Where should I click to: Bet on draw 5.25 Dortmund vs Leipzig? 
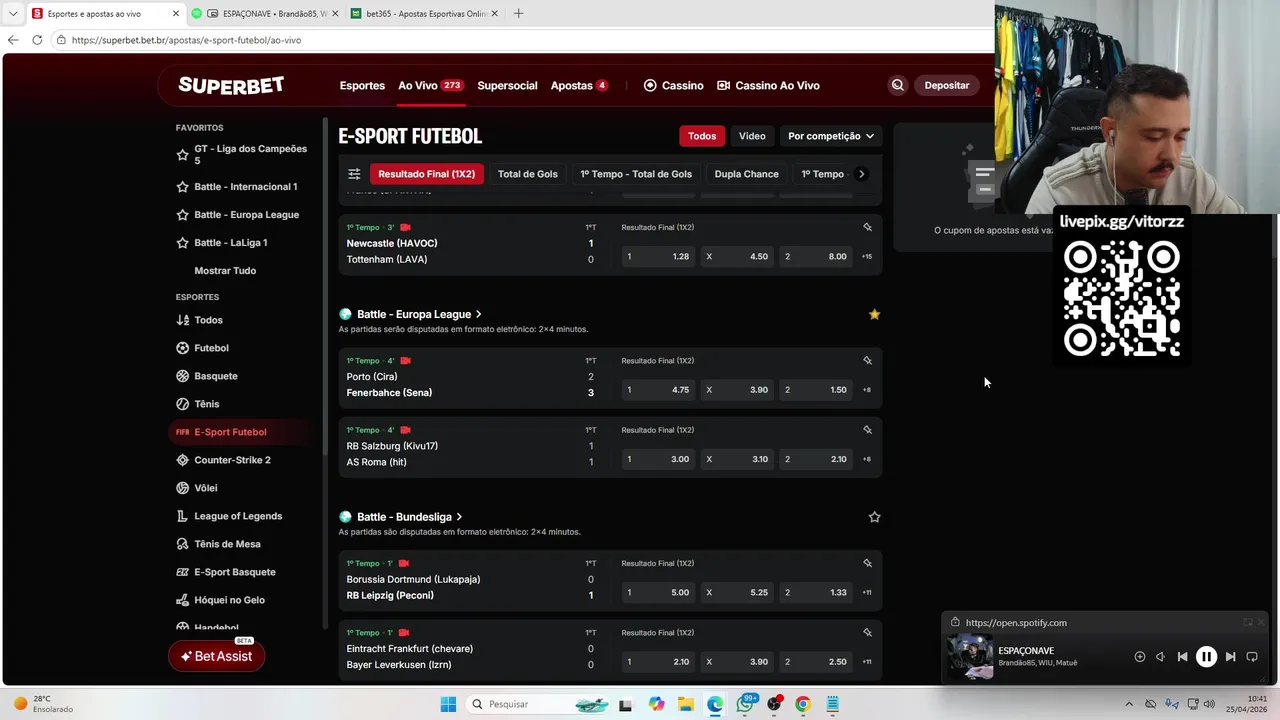click(x=737, y=593)
